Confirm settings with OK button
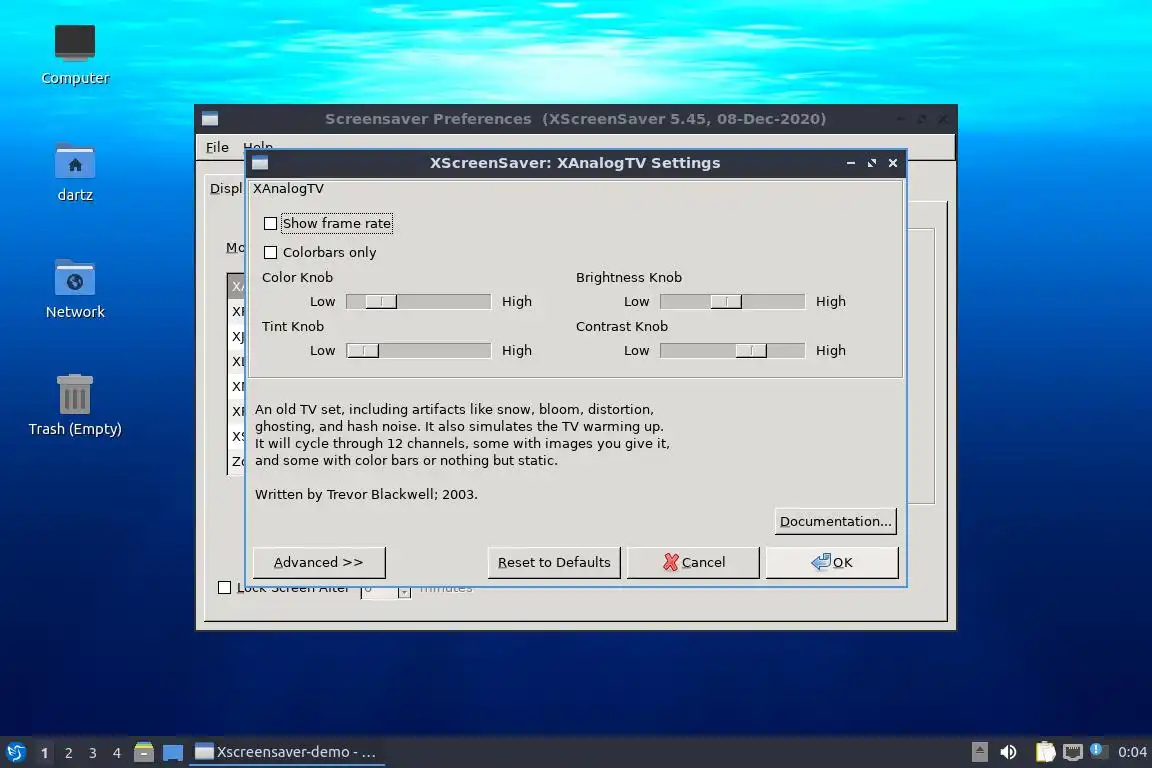 coord(832,562)
